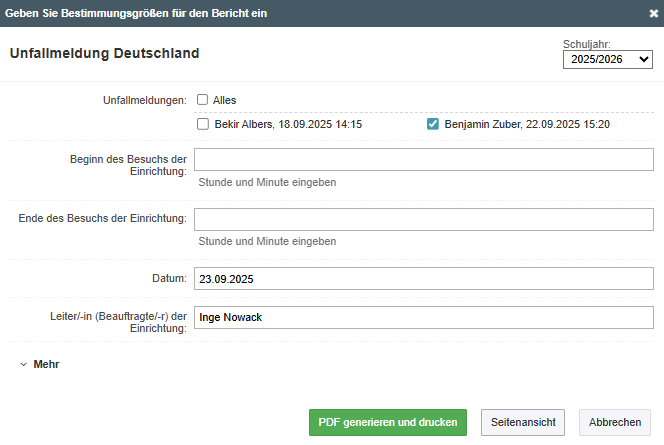Close the dialog with the X icon

[x=654, y=14]
